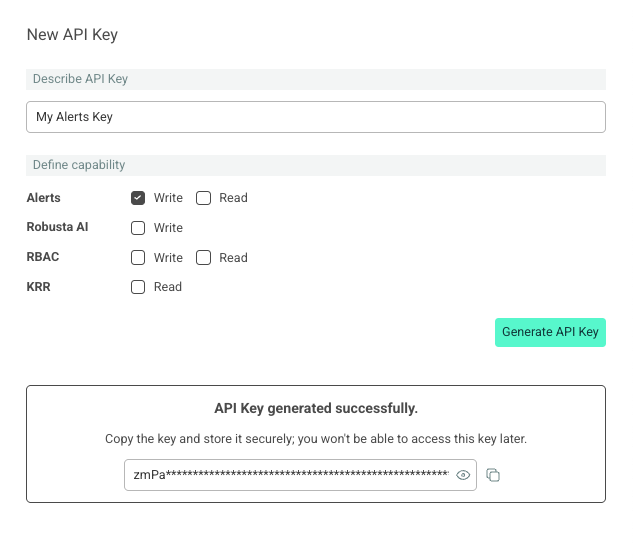Click the Read label text in KRR row
633x558 pixels.
168,287
